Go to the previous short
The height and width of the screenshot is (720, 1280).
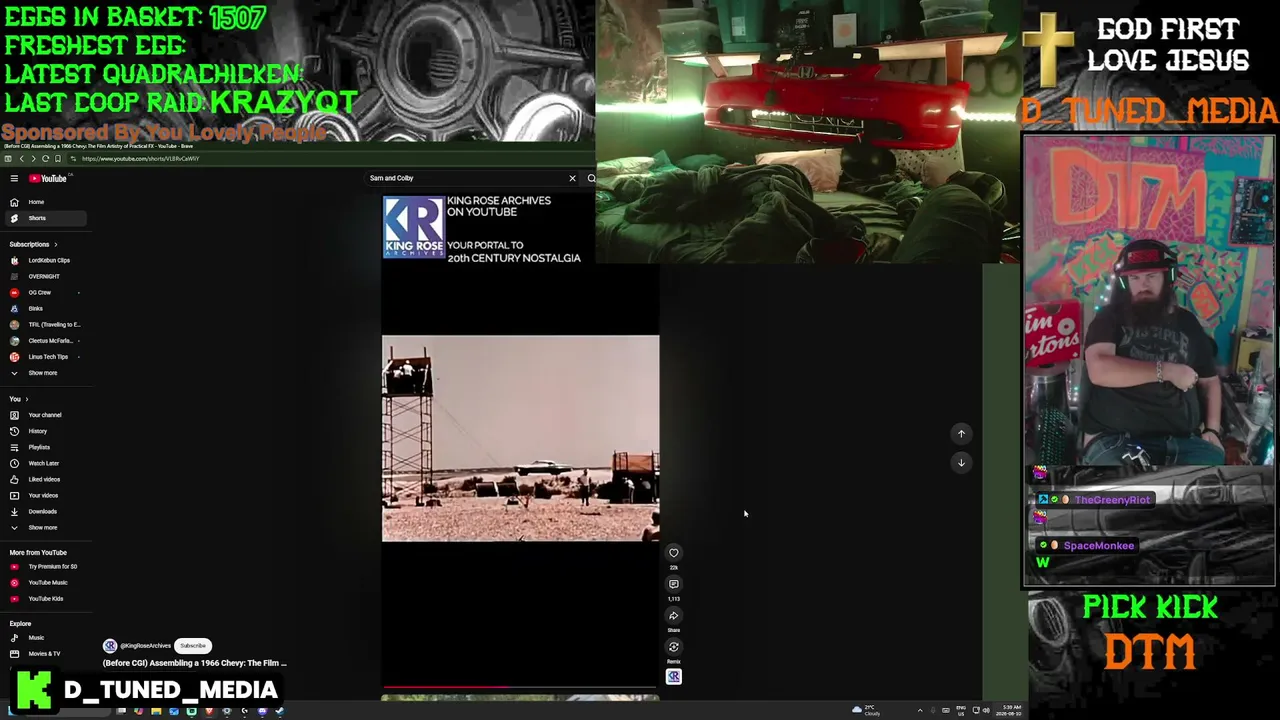tap(961, 433)
